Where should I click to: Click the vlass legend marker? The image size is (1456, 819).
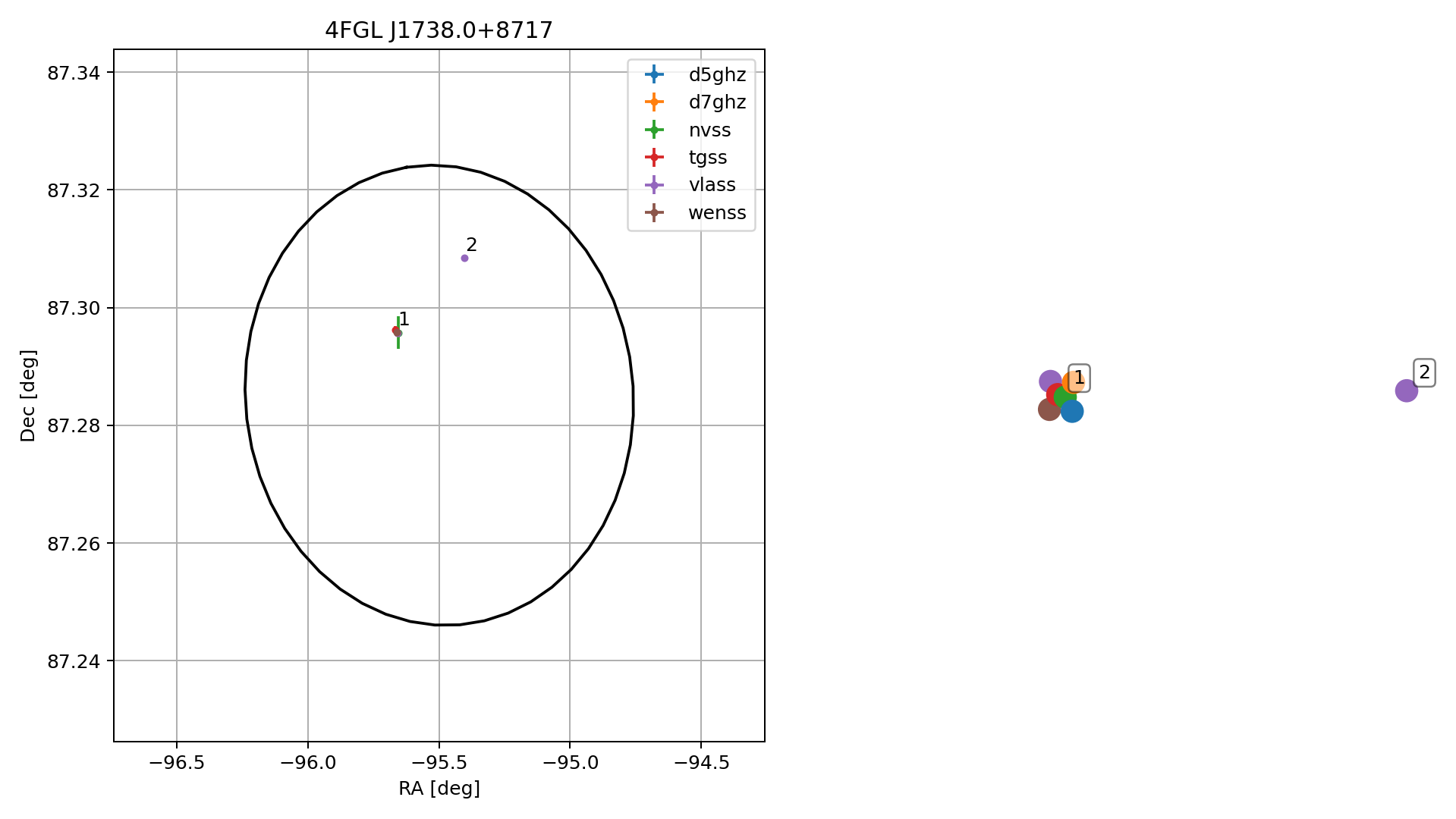(x=653, y=185)
